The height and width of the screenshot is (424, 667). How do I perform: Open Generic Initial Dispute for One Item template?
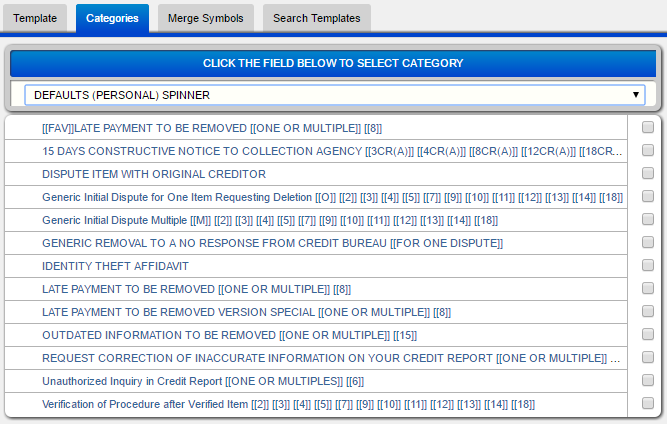point(332,197)
